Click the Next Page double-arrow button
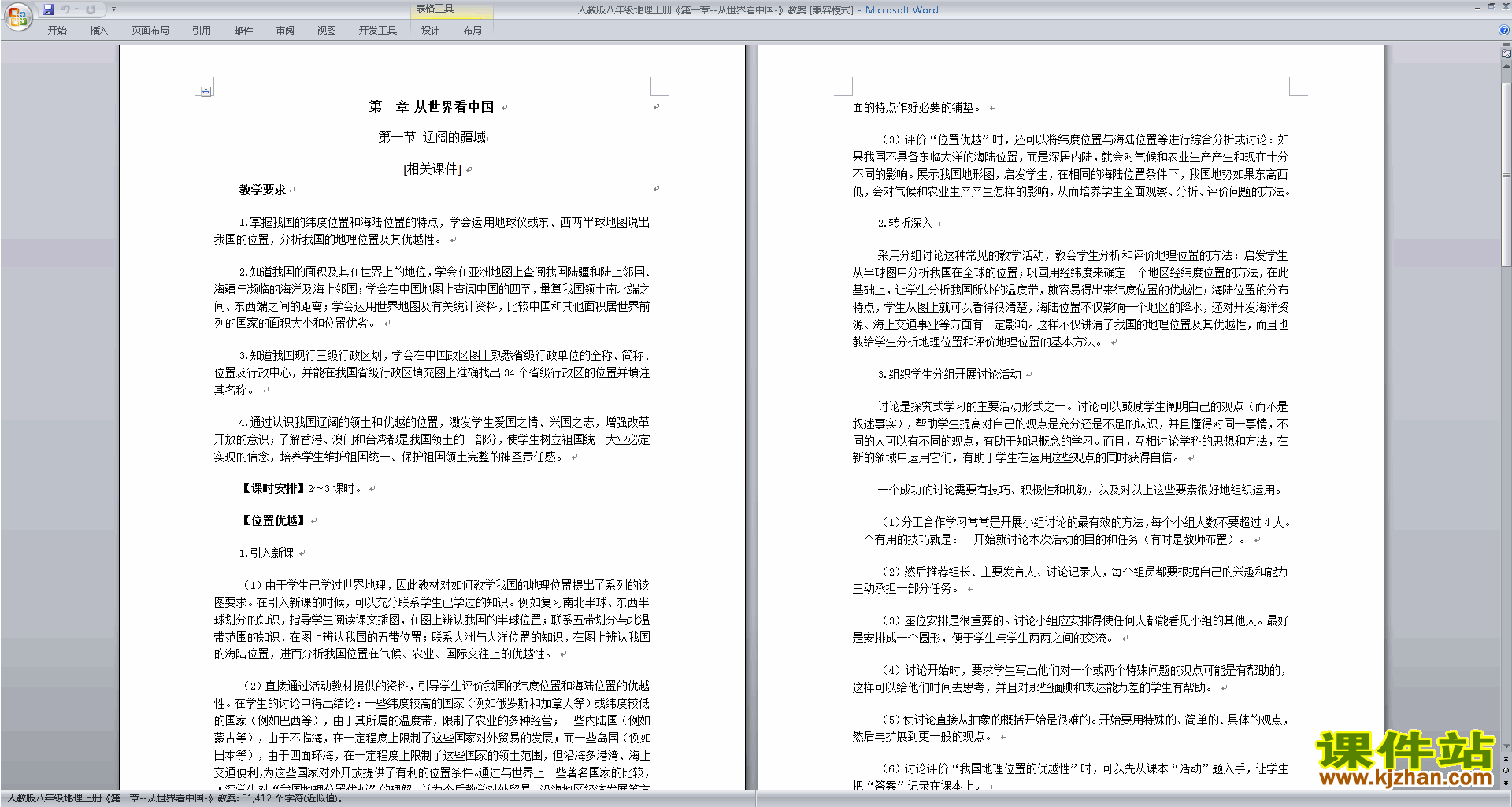Viewport: 1512px width, 807px height. (1506, 783)
